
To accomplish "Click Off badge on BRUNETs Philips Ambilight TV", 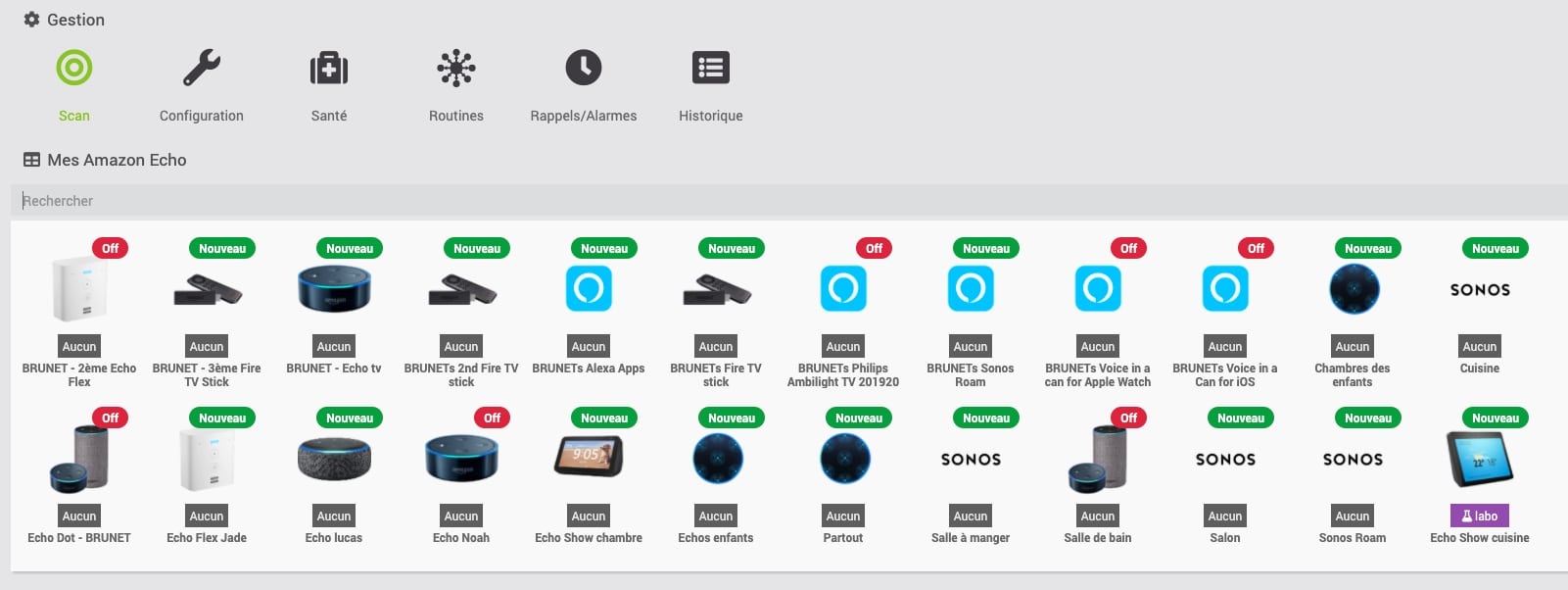I will (874, 248).
